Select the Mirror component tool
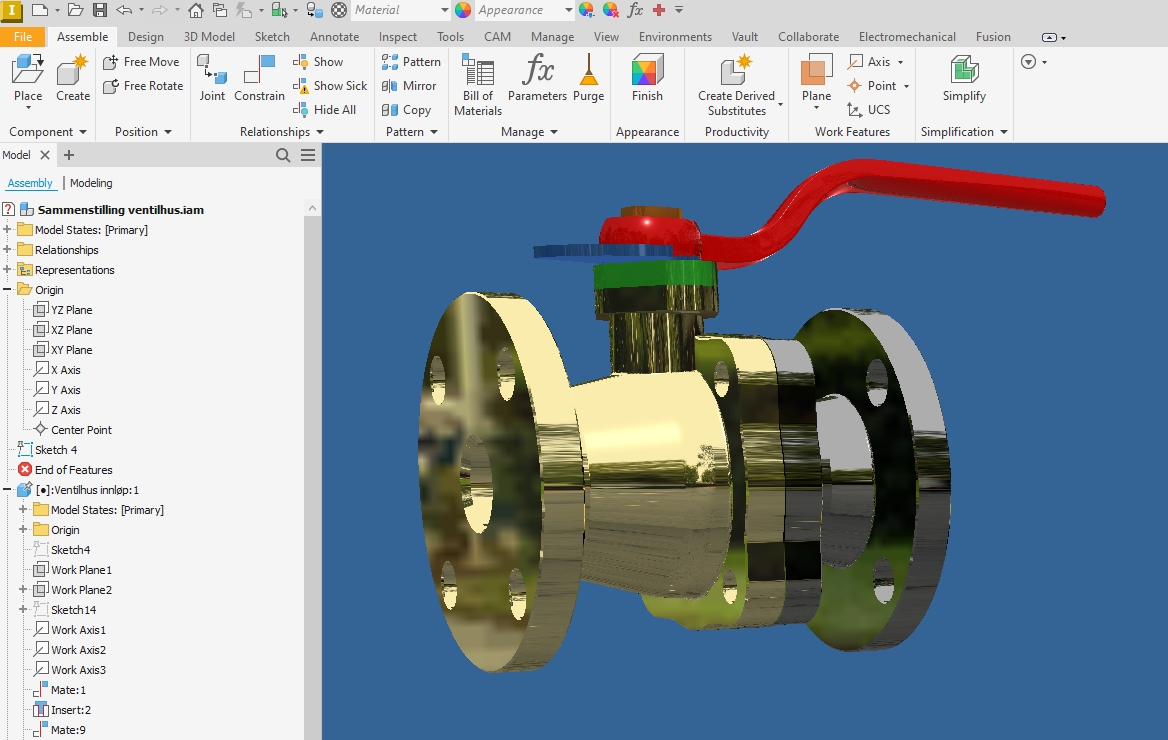Screen dimensions: 1168x740 point(409,86)
